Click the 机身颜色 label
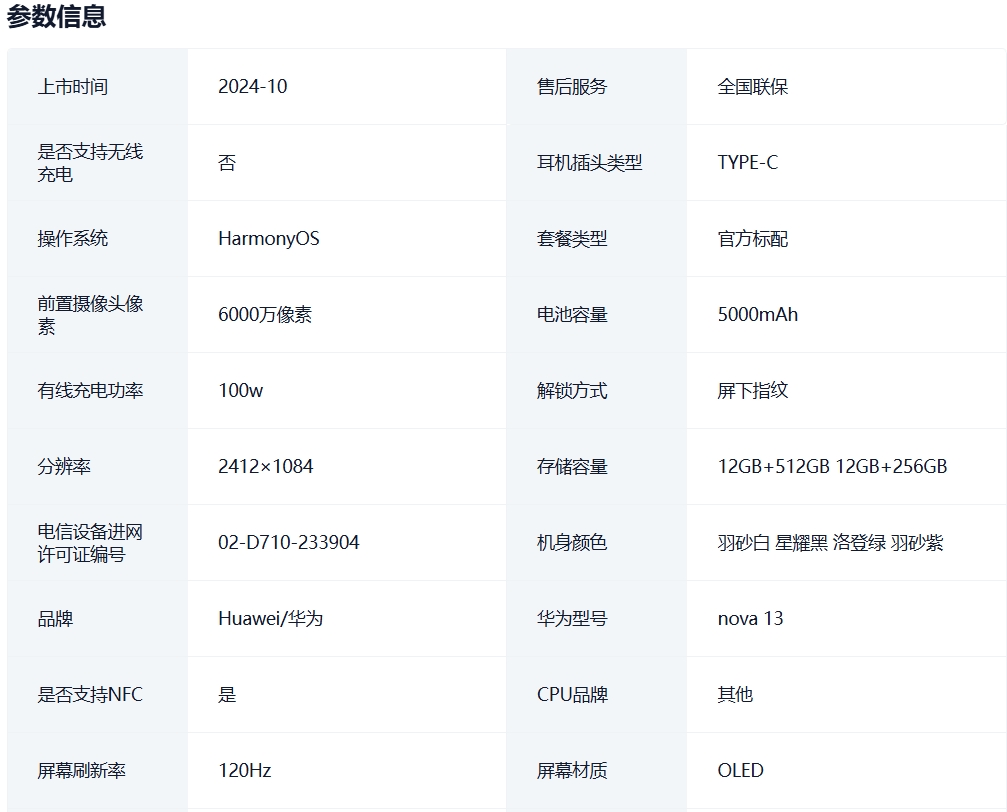1007x812 pixels. pos(572,543)
